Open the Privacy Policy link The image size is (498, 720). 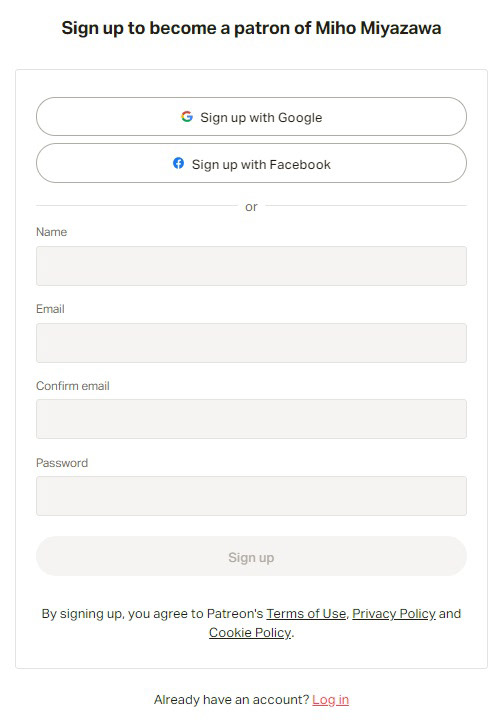(x=394, y=613)
